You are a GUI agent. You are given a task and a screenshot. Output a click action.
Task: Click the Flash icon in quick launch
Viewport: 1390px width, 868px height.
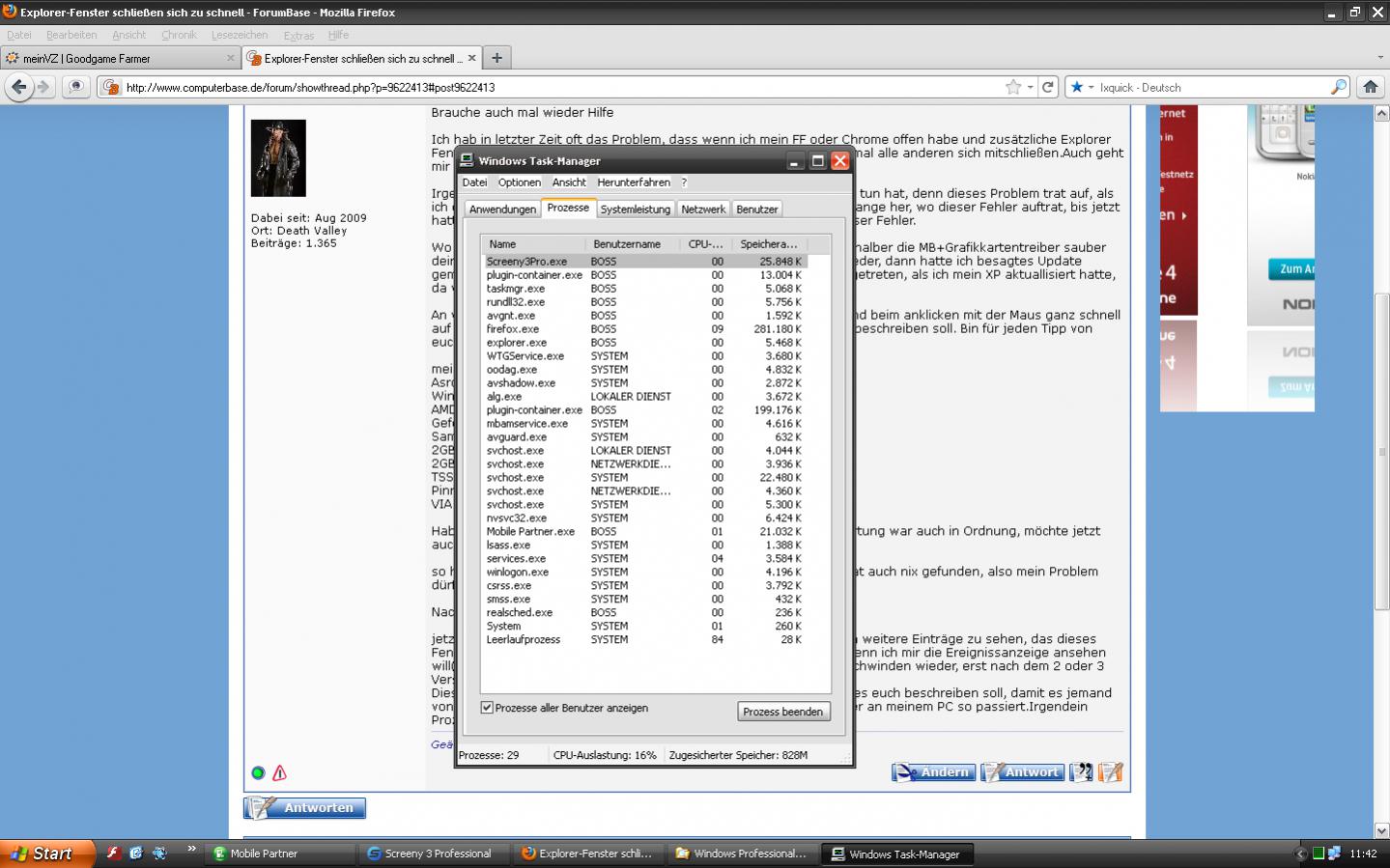pyautogui.click(x=112, y=854)
